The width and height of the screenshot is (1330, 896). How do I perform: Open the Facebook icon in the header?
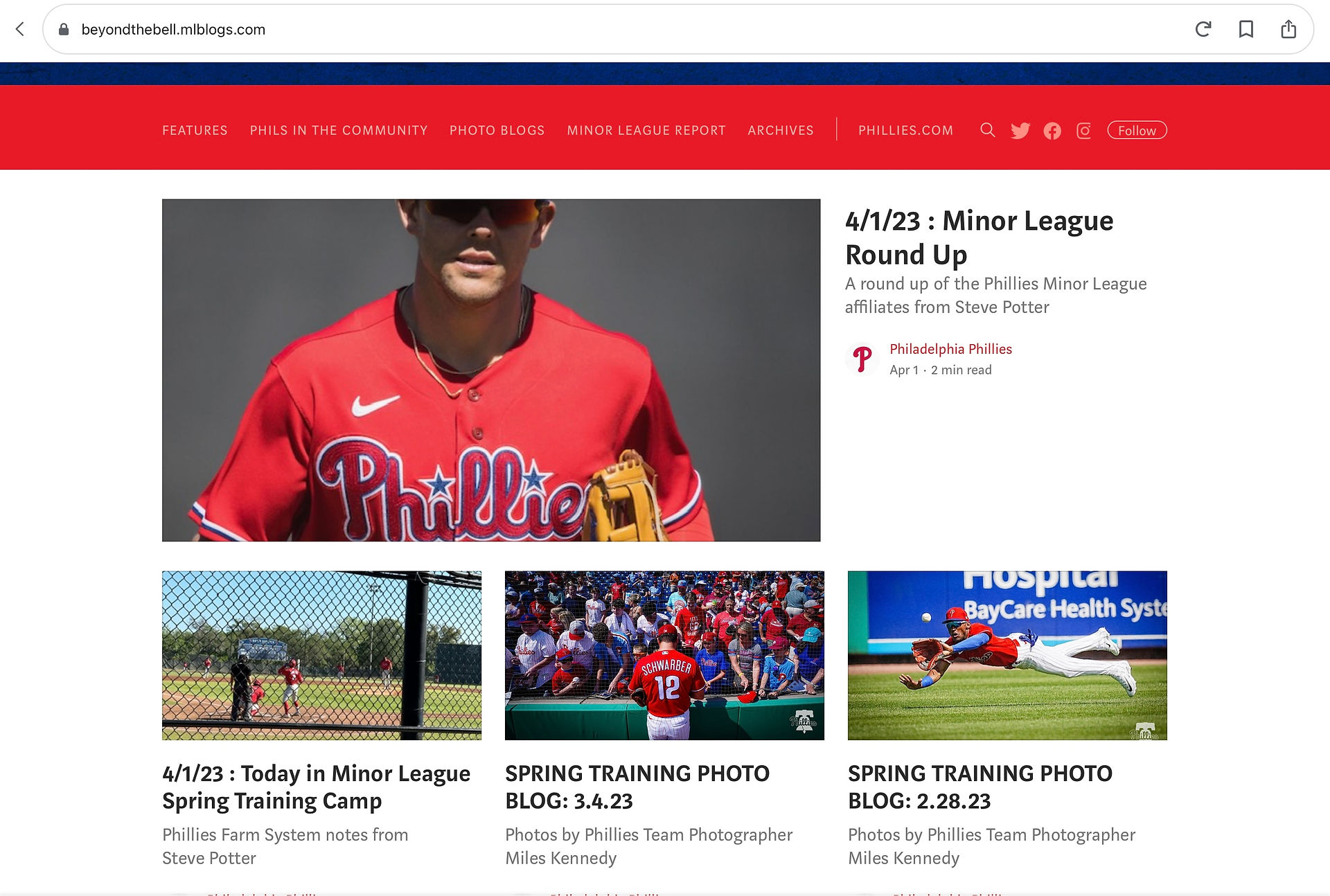click(1052, 130)
